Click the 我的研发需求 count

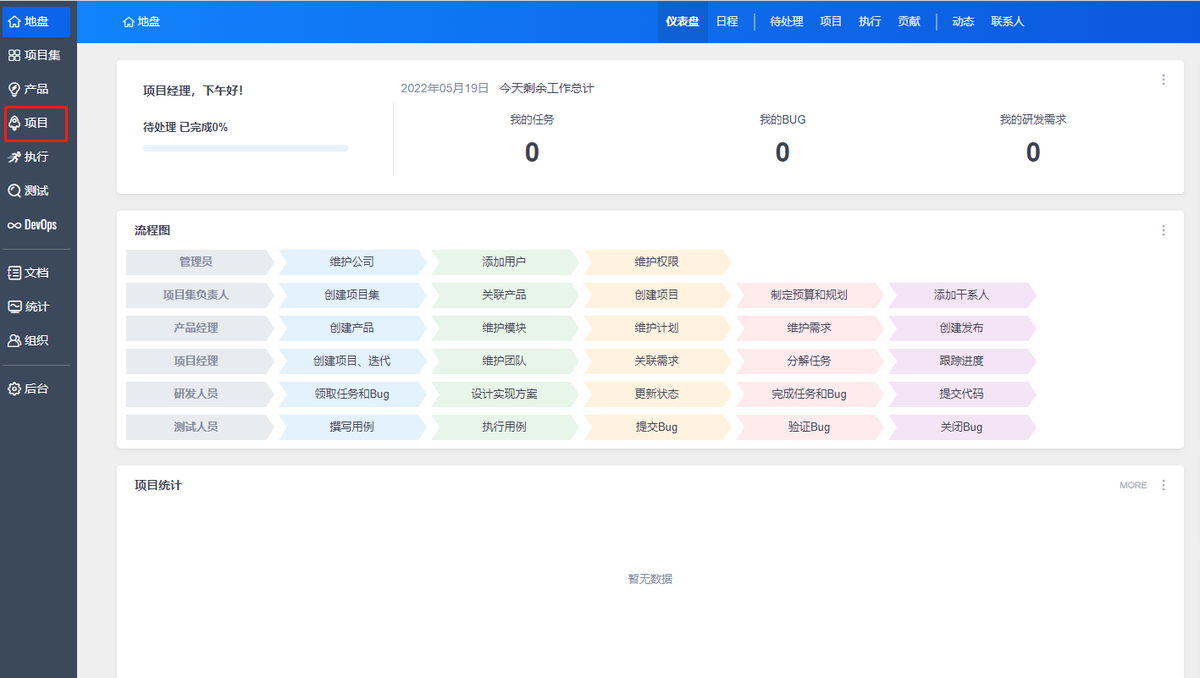click(1033, 152)
